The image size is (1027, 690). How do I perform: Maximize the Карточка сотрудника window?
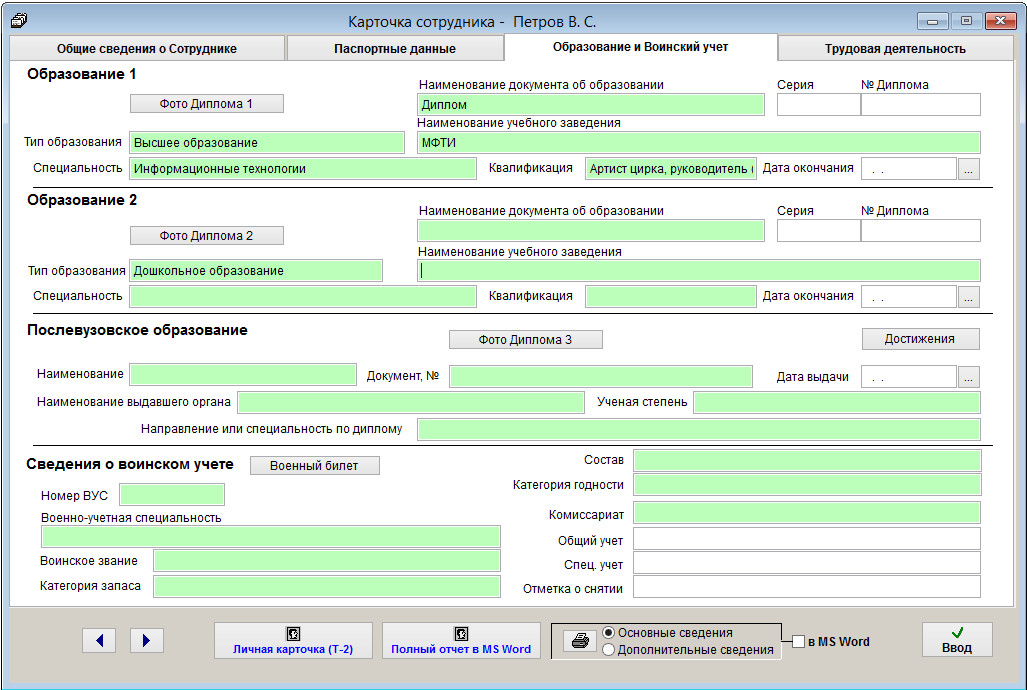point(966,21)
